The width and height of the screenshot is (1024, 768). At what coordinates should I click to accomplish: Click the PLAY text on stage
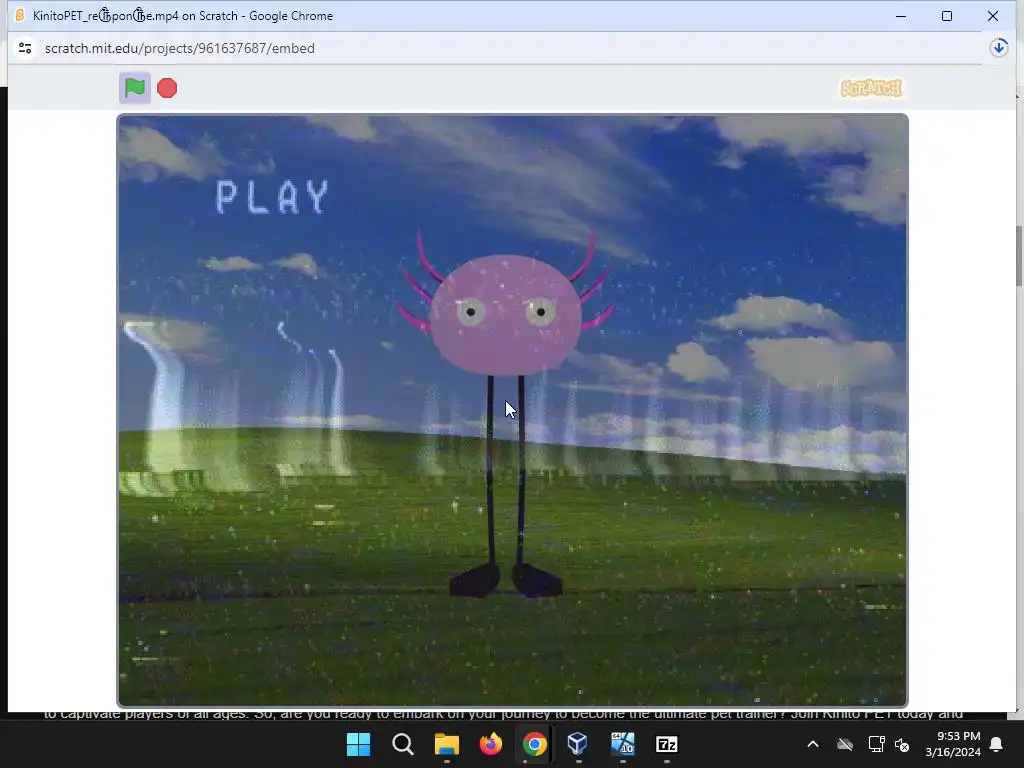(x=272, y=197)
